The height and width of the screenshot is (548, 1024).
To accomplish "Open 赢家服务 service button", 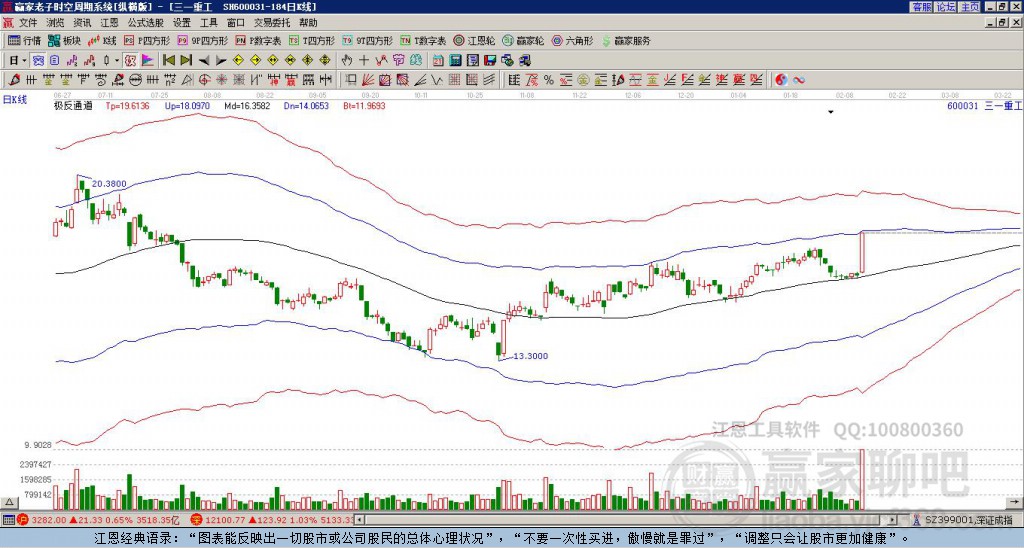I will pos(626,40).
